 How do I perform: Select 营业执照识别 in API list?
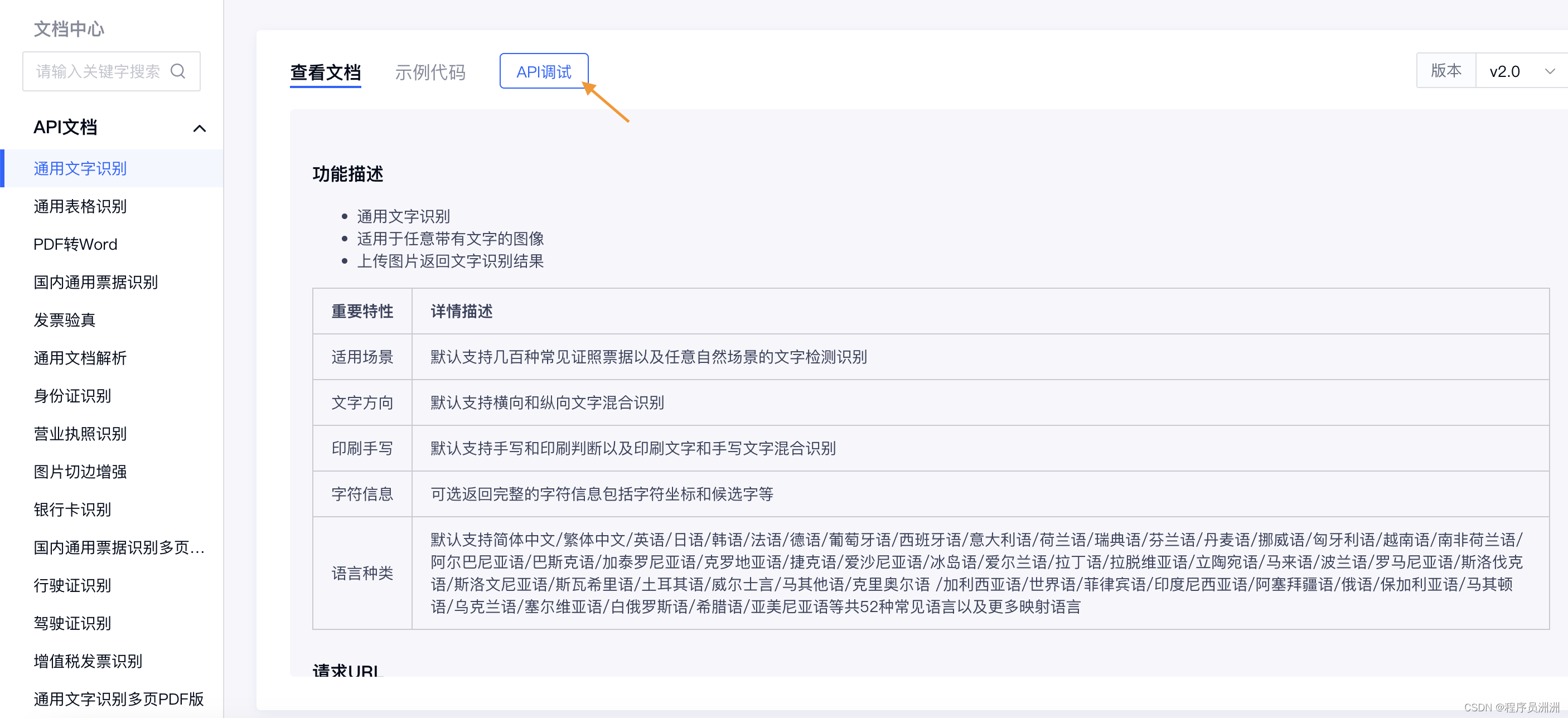80,434
